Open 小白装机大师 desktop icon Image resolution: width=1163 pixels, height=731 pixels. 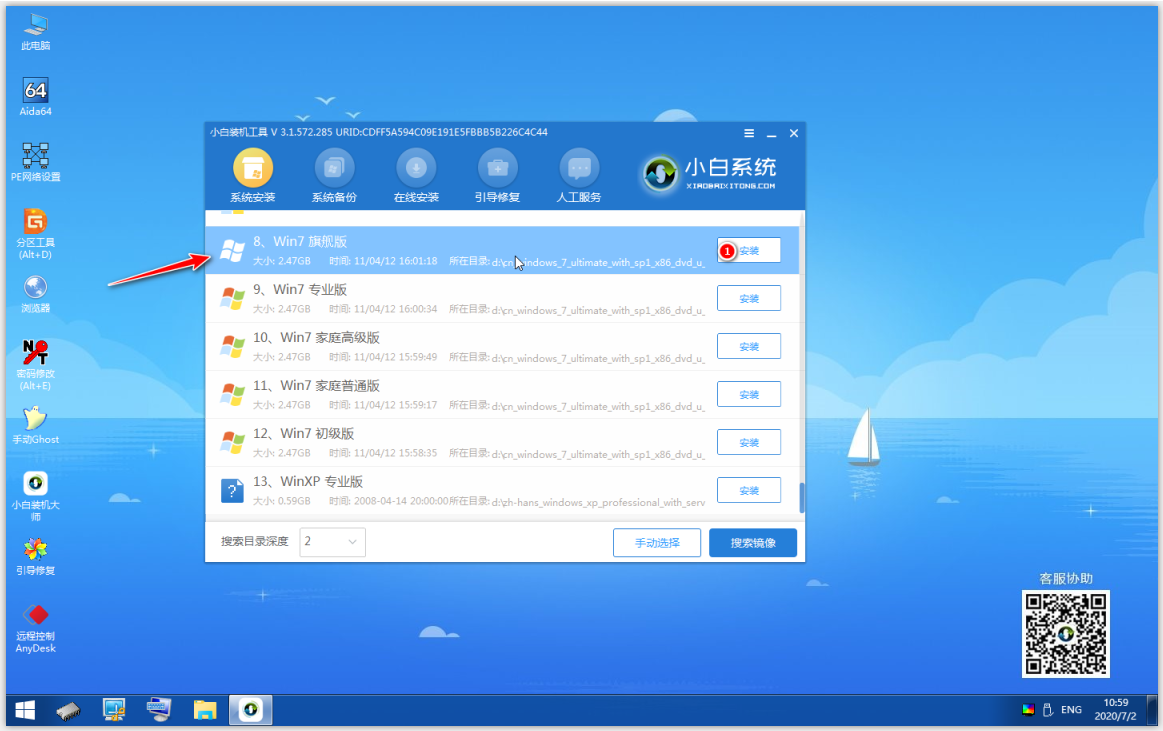(x=36, y=496)
